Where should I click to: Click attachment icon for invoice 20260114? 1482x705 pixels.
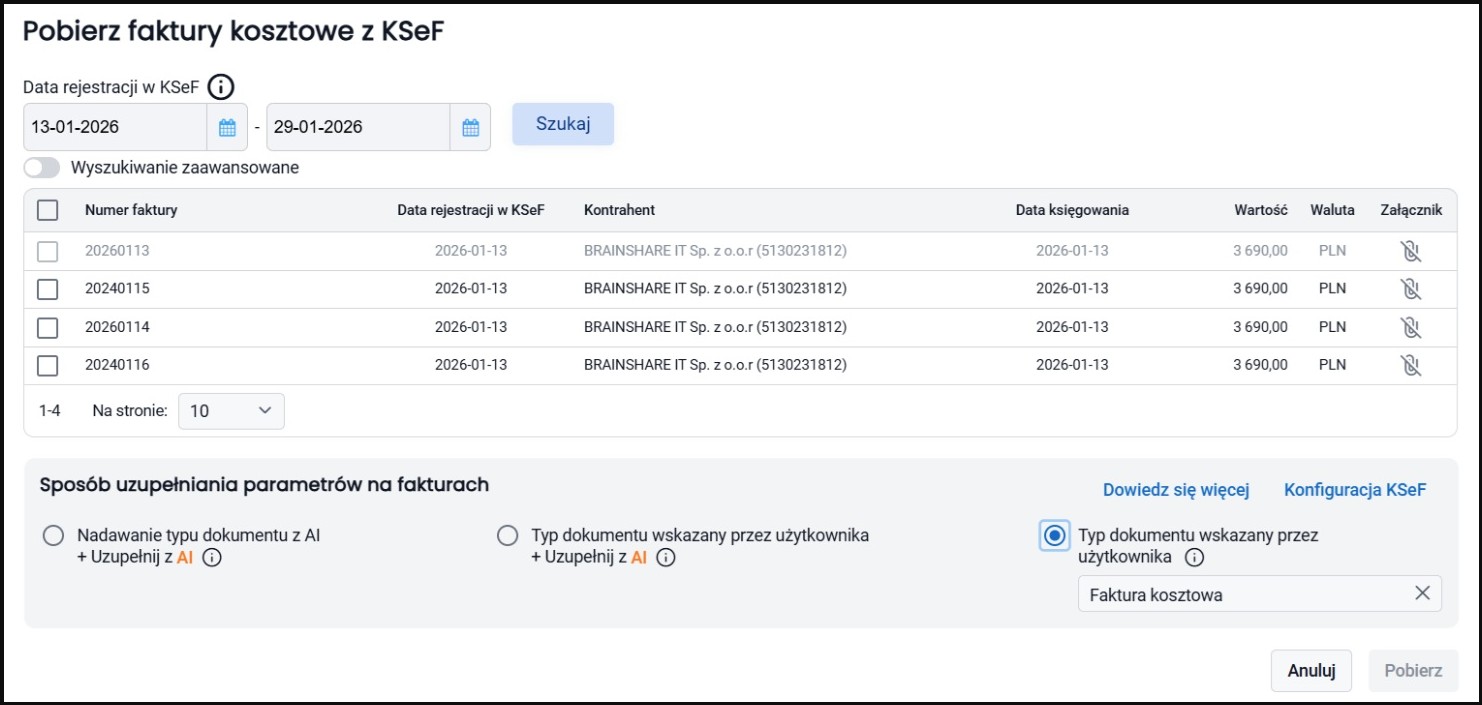(x=1410, y=327)
